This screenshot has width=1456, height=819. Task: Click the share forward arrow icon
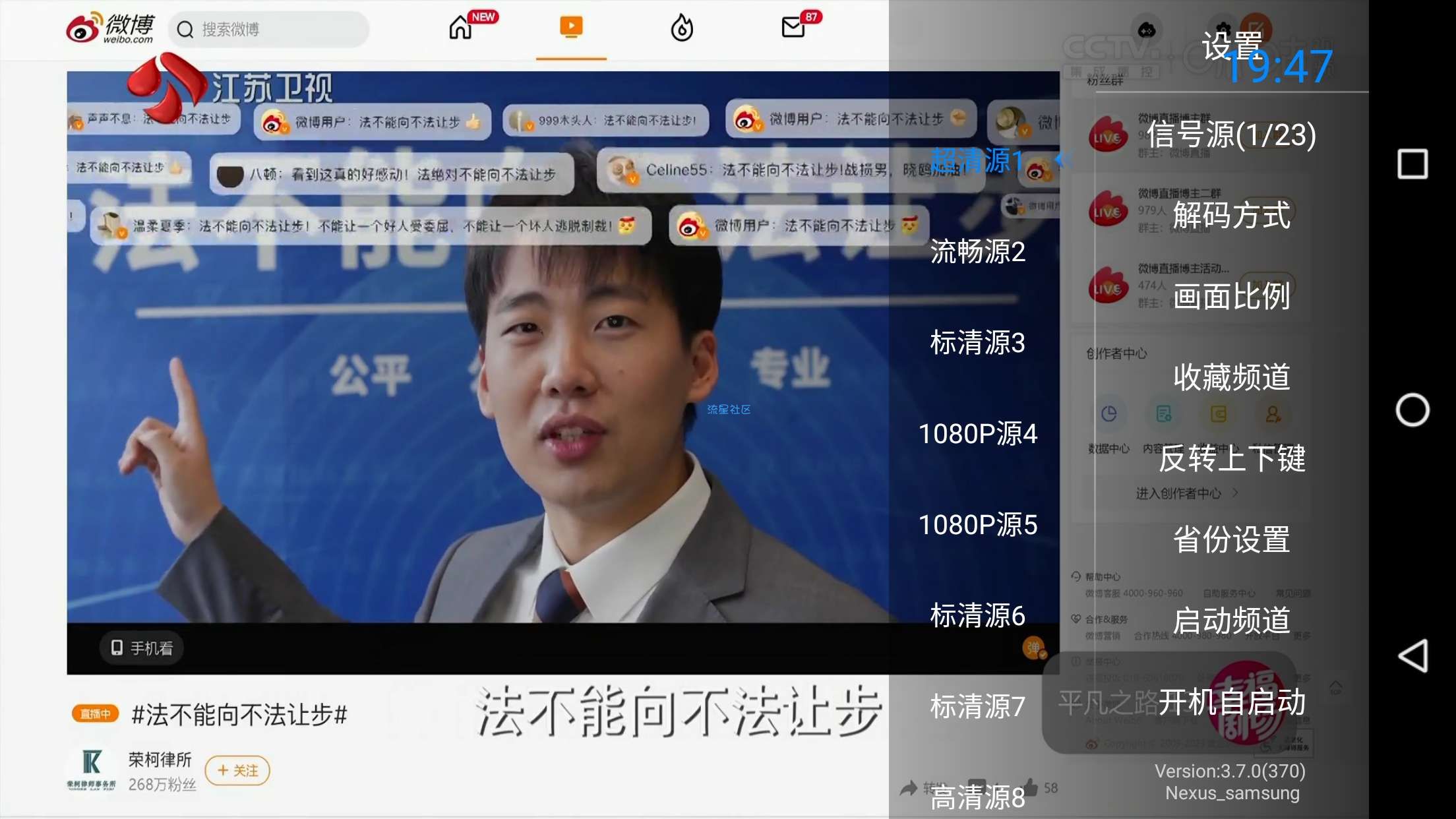click(x=909, y=788)
